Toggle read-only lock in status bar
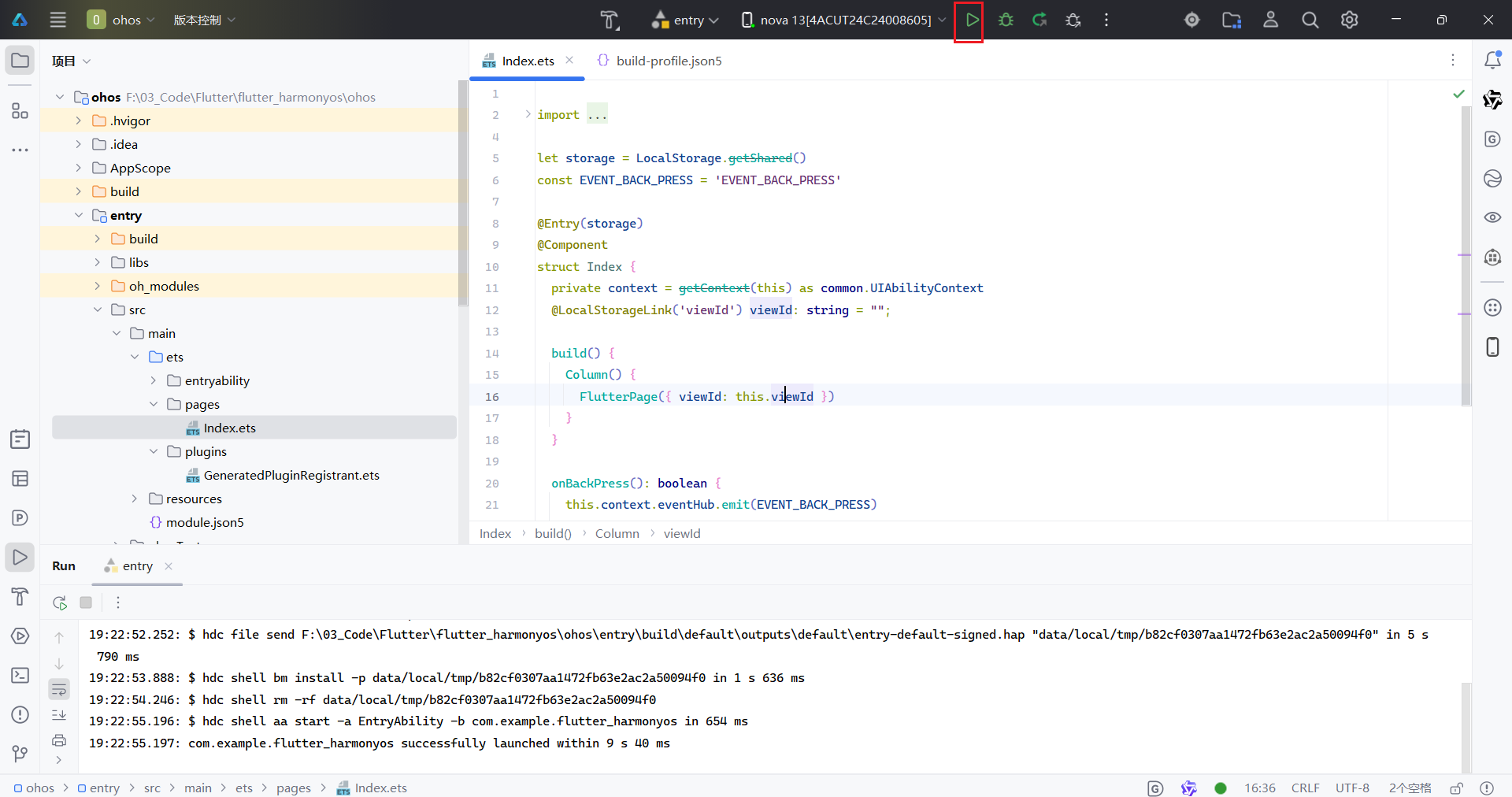 click(1457, 788)
